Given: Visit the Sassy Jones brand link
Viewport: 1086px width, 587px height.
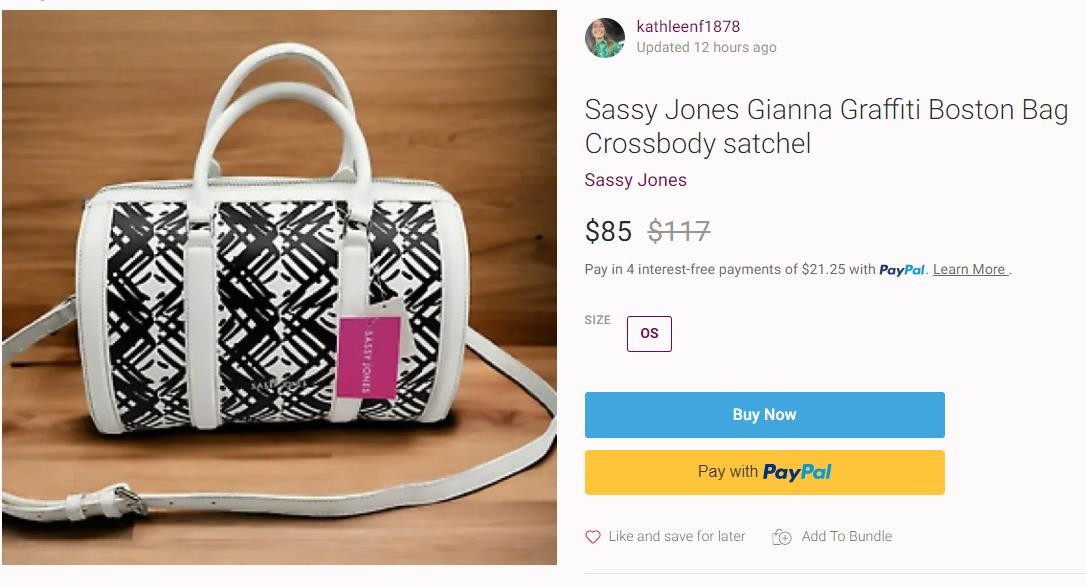Looking at the screenshot, I should click(635, 180).
